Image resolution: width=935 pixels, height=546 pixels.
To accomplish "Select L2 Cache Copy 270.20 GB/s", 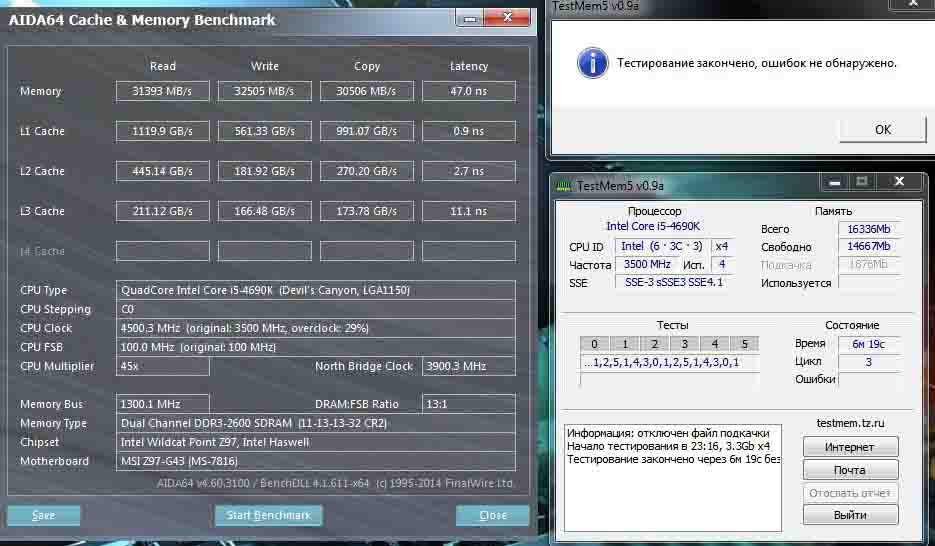I will (x=366, y=171).
